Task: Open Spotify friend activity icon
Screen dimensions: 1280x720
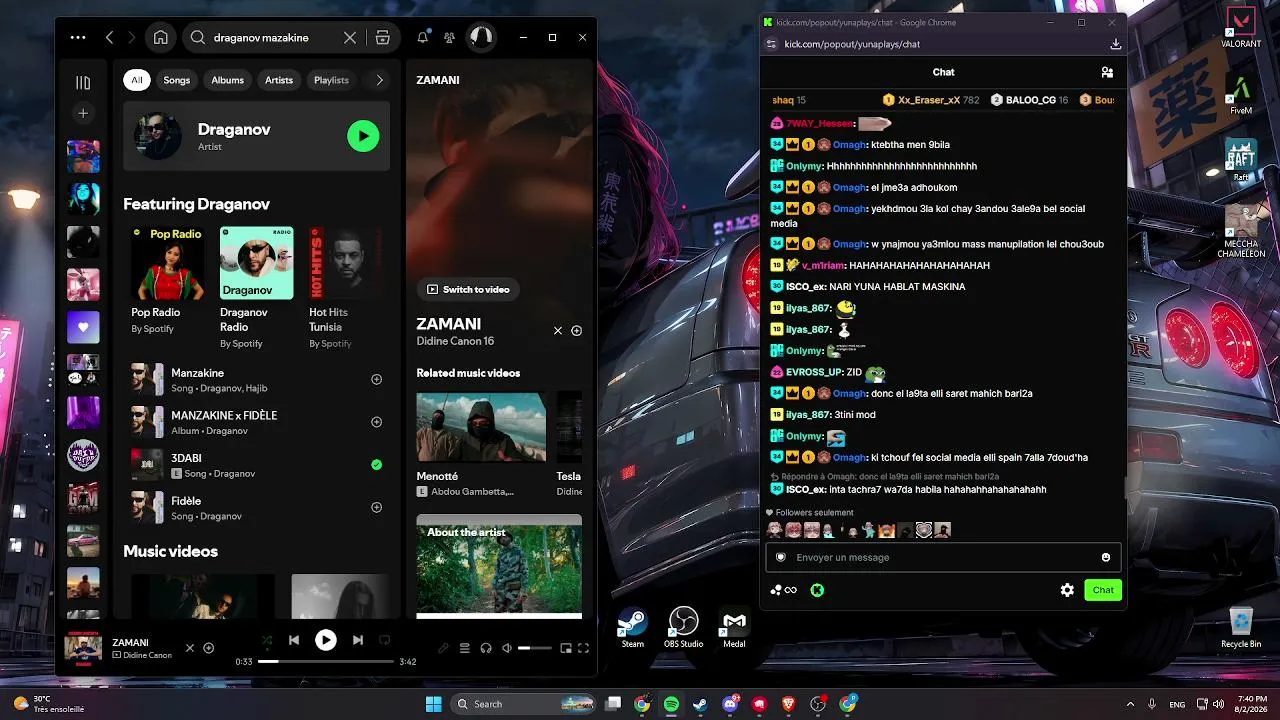Action: [450, 38]
